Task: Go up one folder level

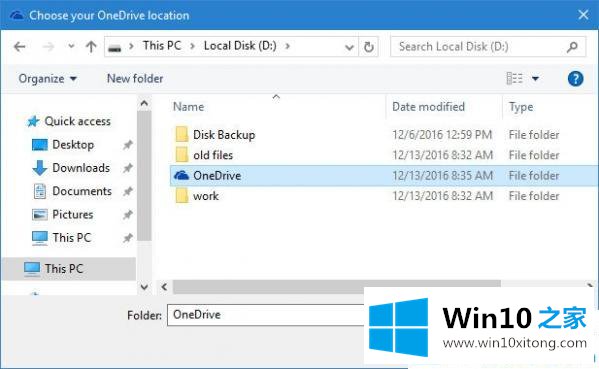Action: [91, 47]
